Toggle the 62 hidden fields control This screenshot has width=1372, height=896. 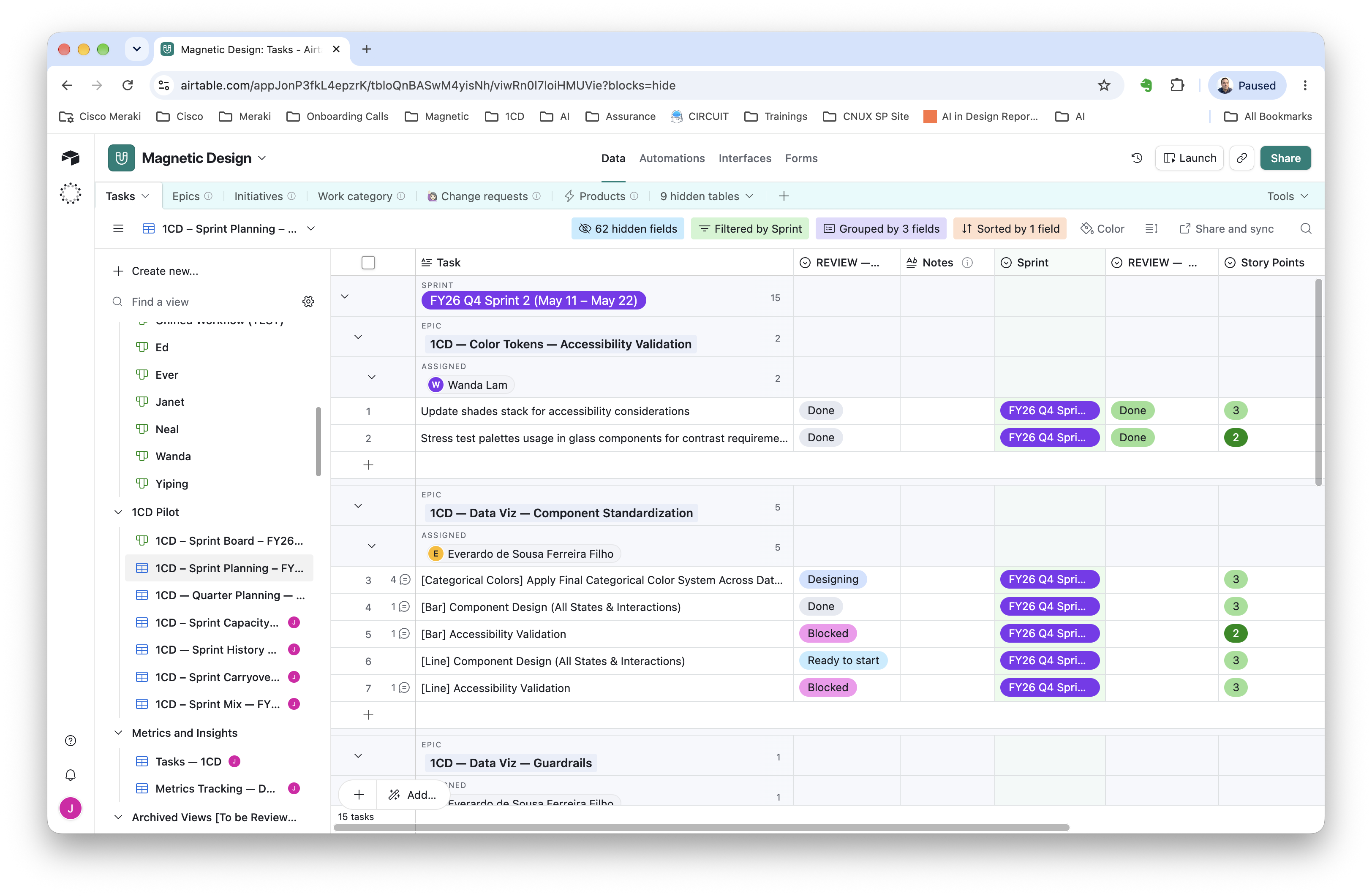pos(628,229)
